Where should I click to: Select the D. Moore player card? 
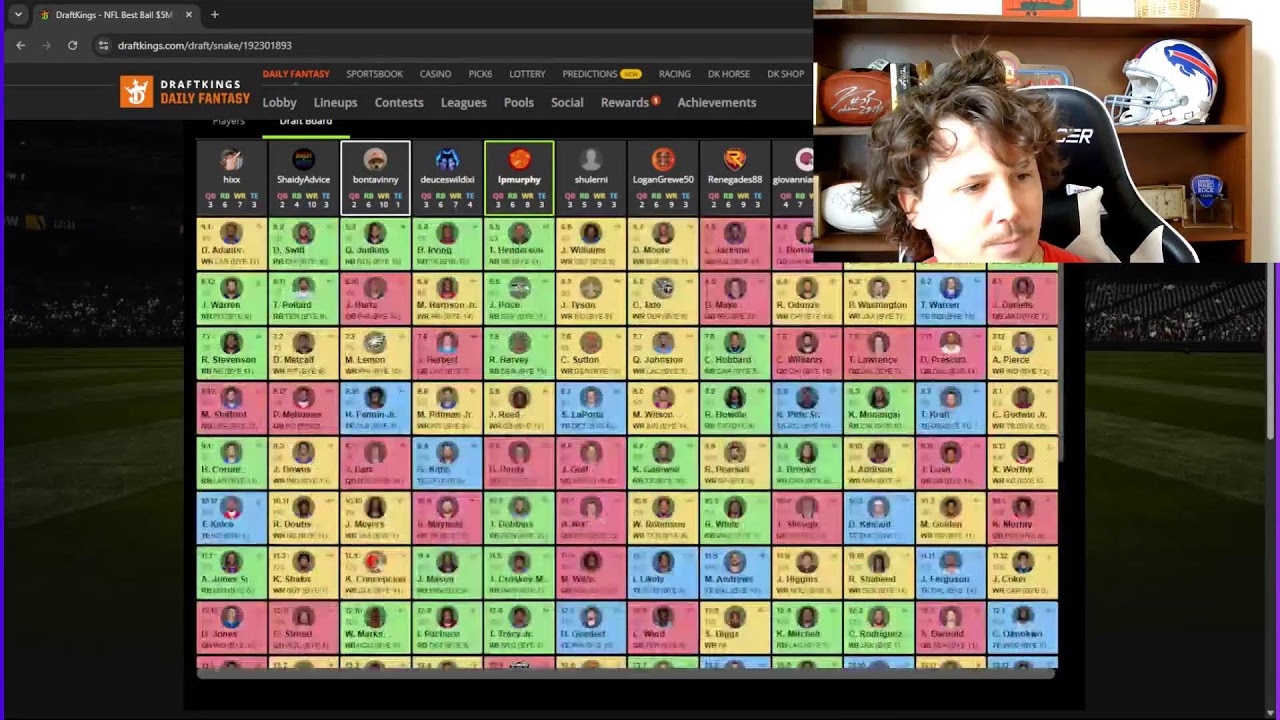(x=663, y=244)
